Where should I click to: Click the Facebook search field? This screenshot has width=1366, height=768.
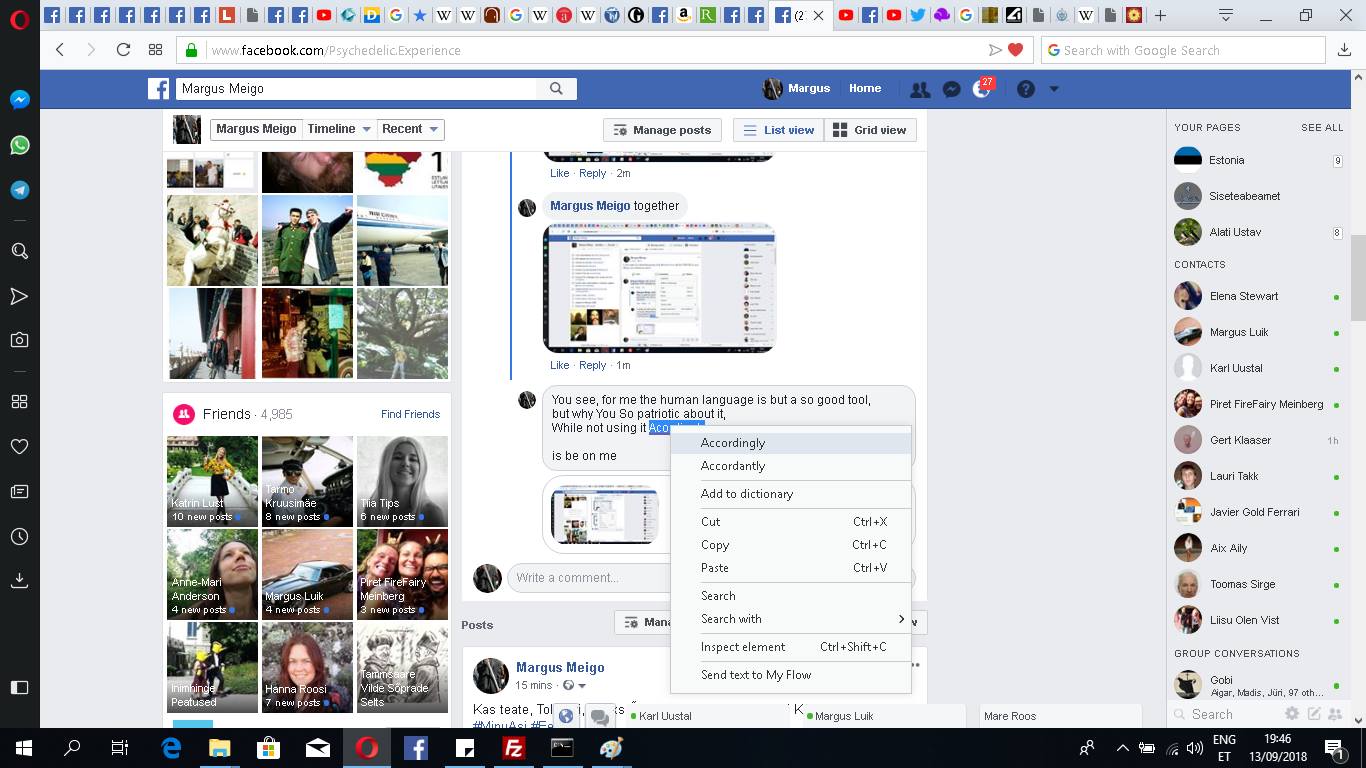click(x=357, y=89)
